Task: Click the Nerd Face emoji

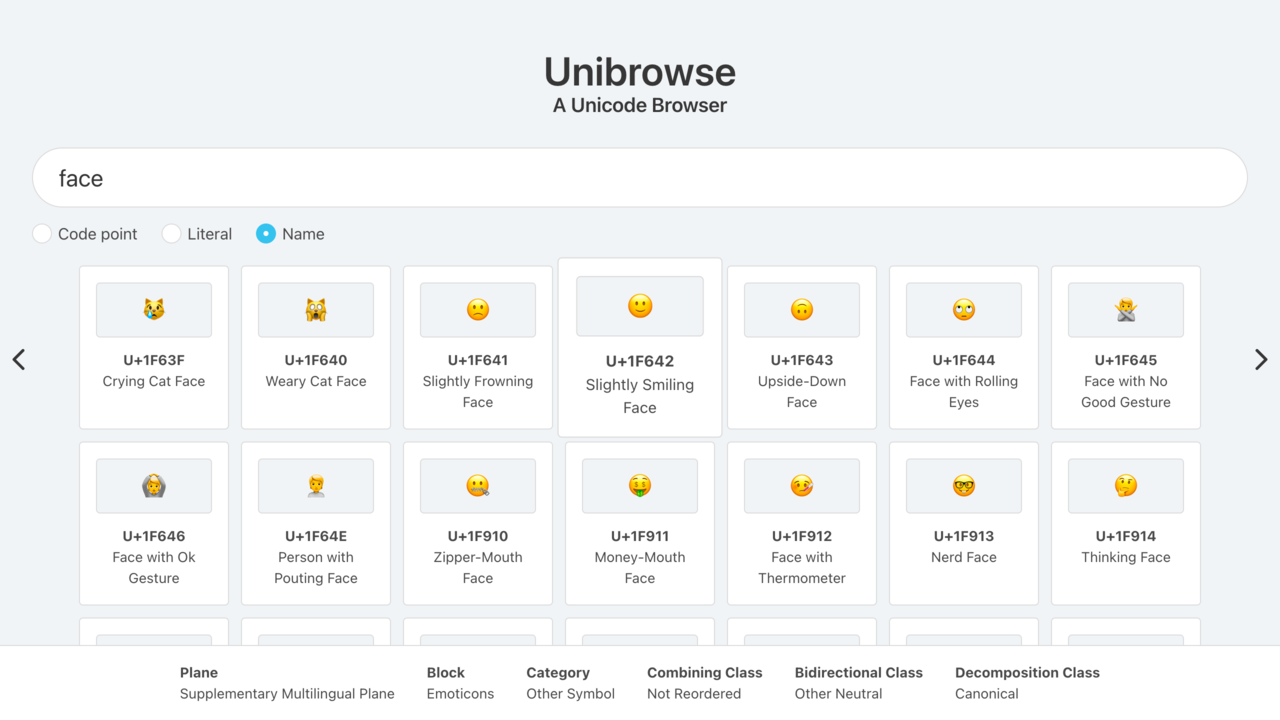Action: (964, 486)
